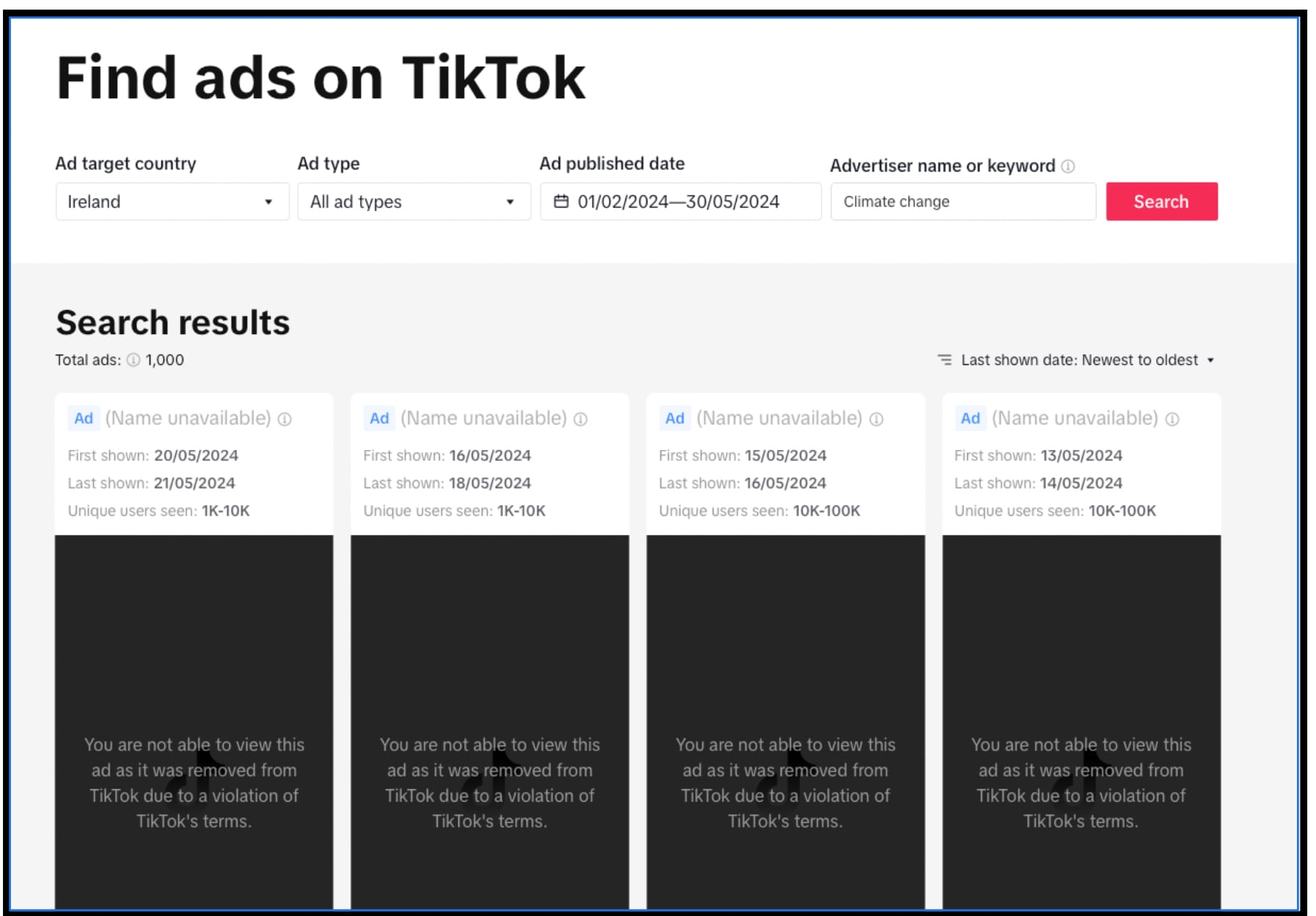1316x916 pixels.
Task: Click the 'Ad type' label
Action: tap(328, 163)
